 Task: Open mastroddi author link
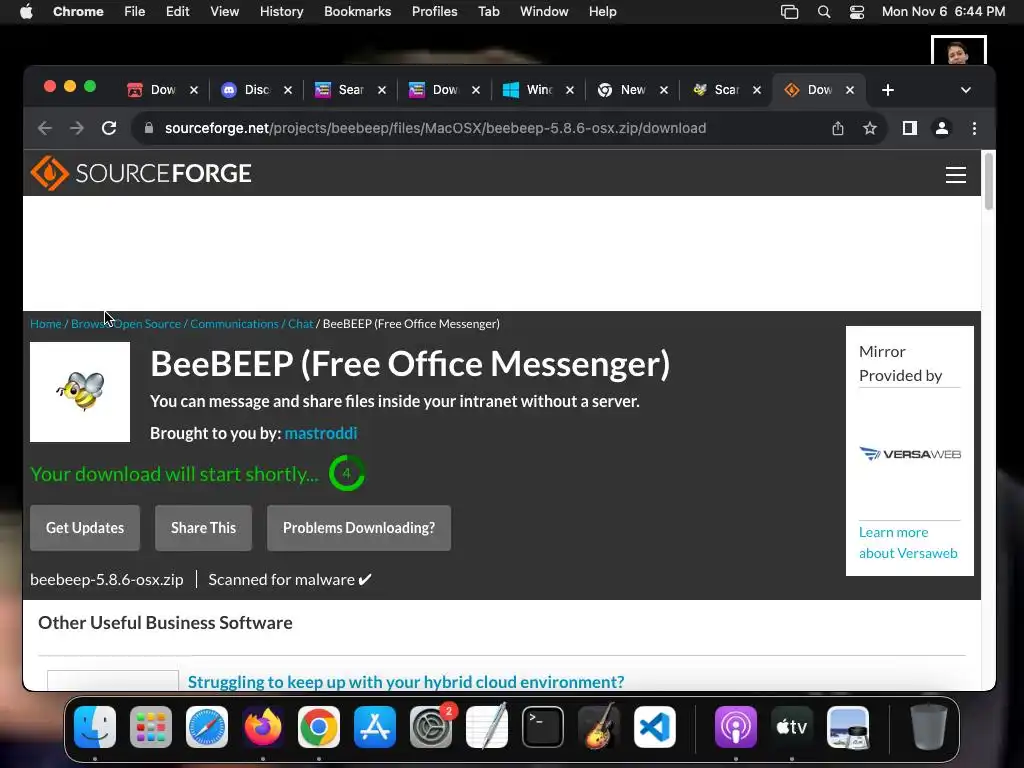pyautogui.click(x=321, y=433)
